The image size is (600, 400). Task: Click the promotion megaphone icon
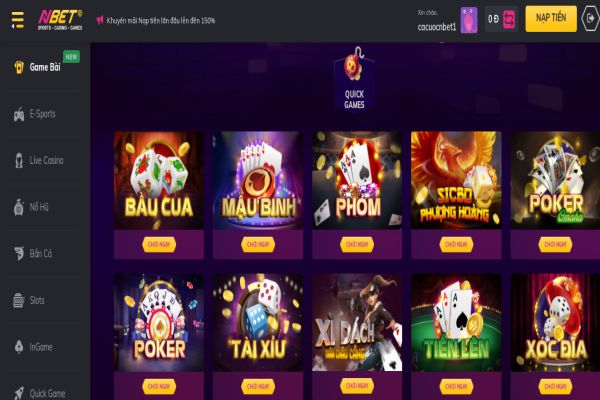(x=100, y=20)
